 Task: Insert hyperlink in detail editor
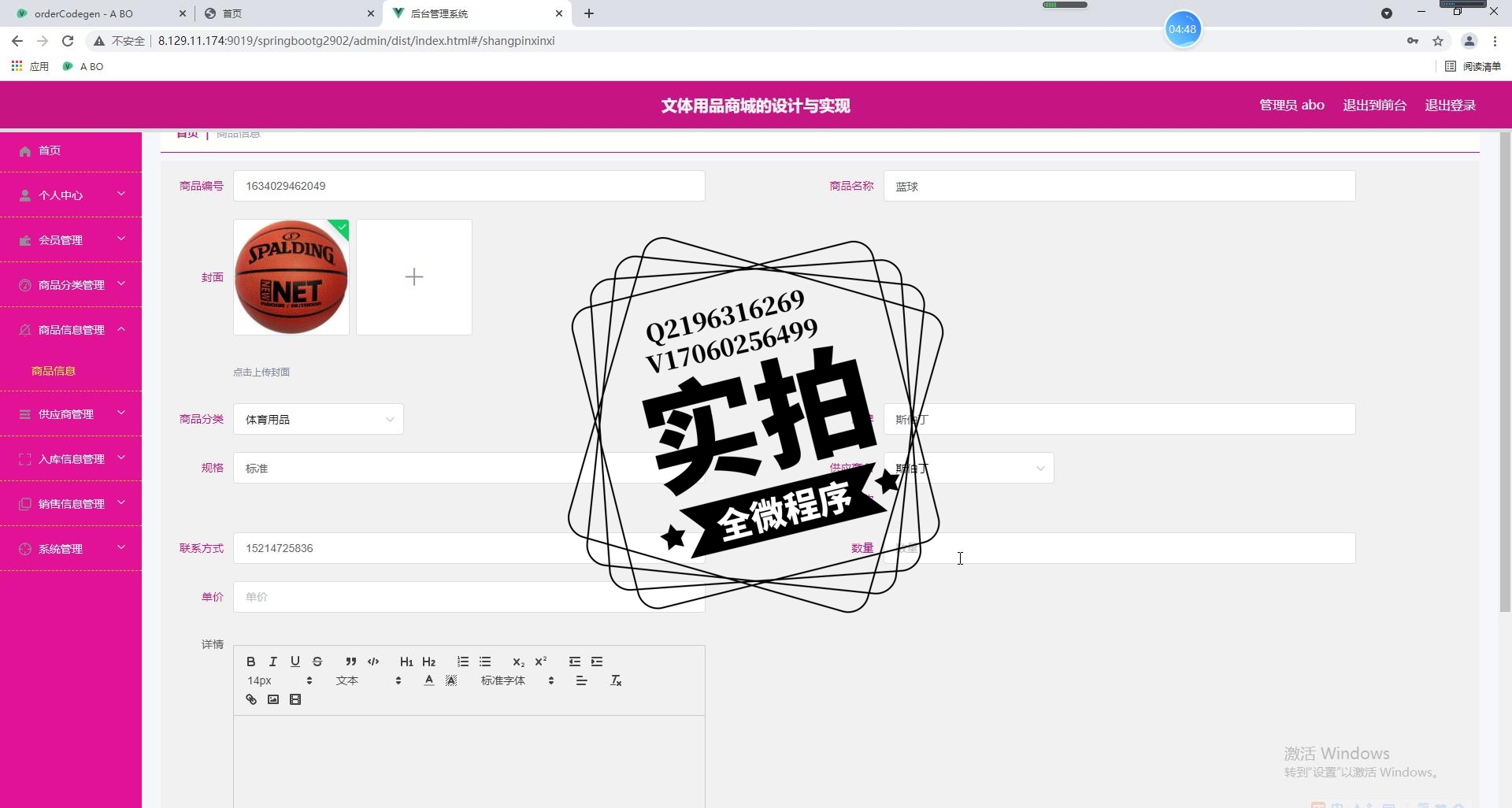(x=251, y=699)
